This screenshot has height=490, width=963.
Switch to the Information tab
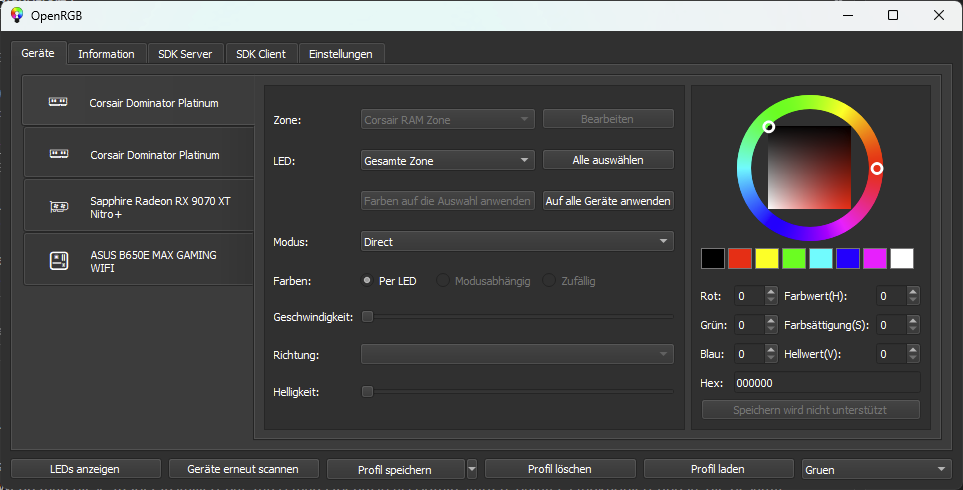pyautogui.click(x=107, y=54)
